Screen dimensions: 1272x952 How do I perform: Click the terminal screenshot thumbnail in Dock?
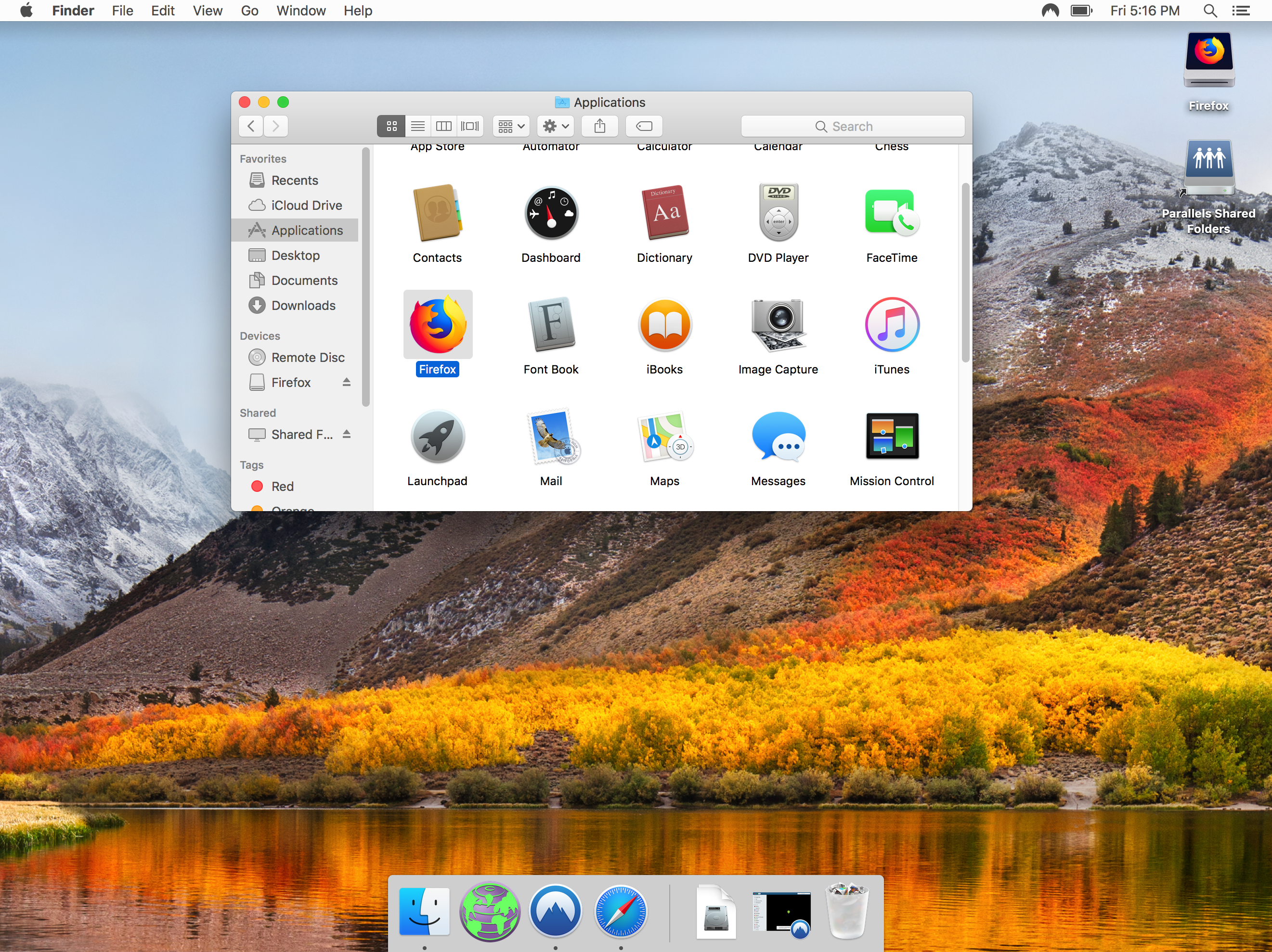(x=781, y=913)
